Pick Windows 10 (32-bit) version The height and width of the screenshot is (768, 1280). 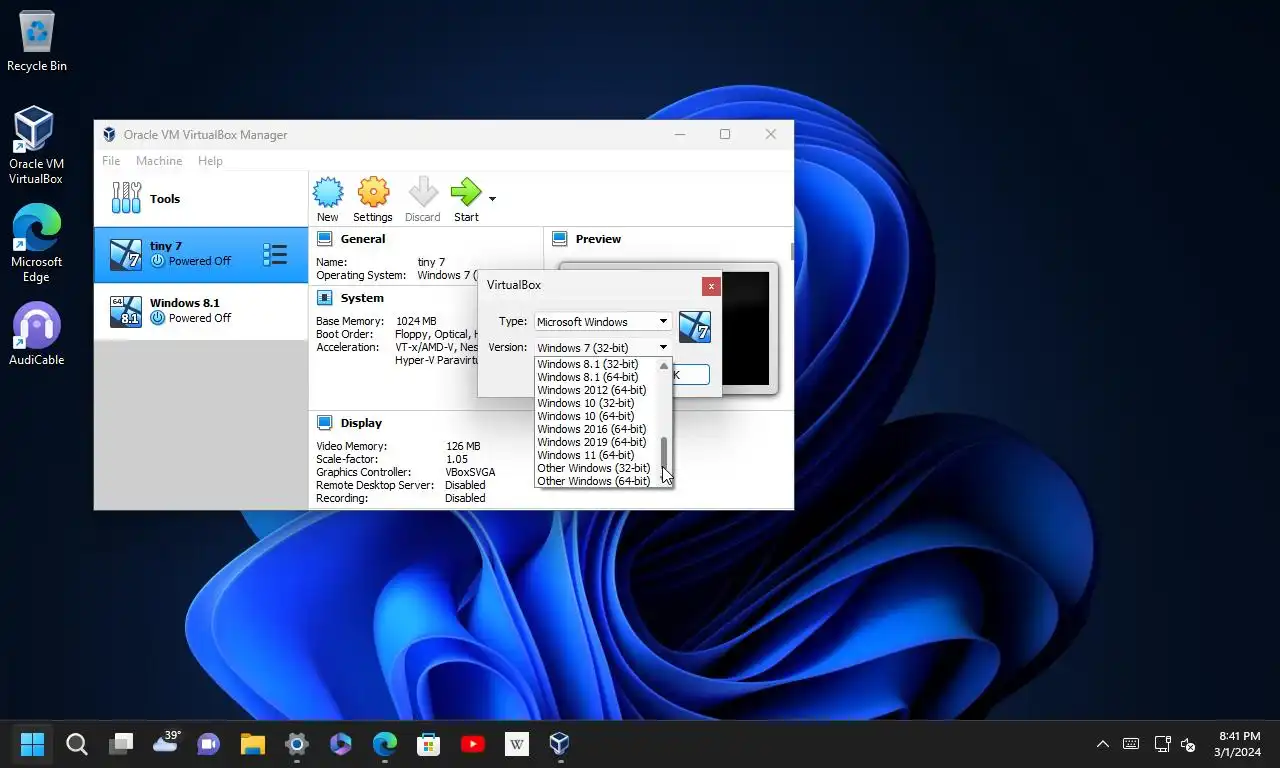(x=597, y=403)
